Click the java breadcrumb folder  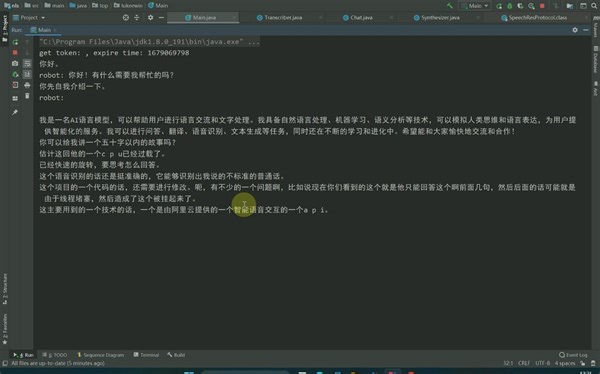click(78, 5)
